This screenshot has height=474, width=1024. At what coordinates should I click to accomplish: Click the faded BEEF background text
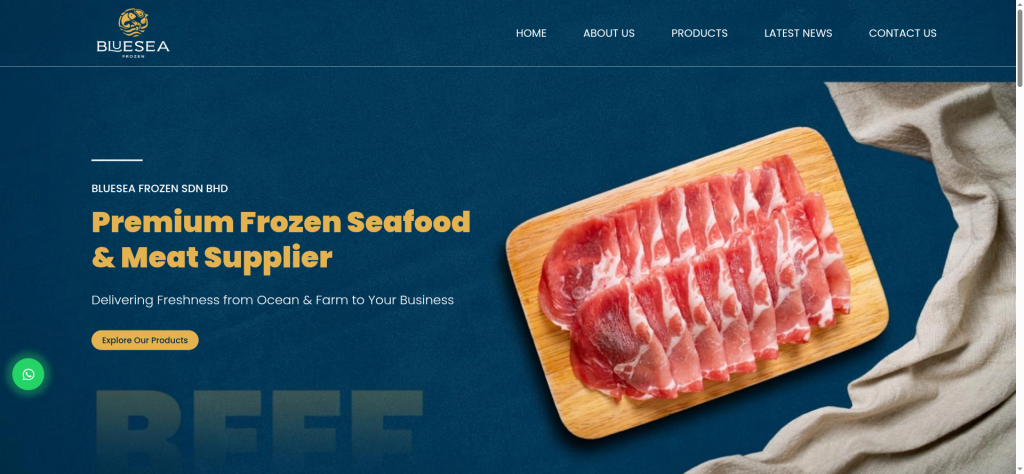point(259,431)
